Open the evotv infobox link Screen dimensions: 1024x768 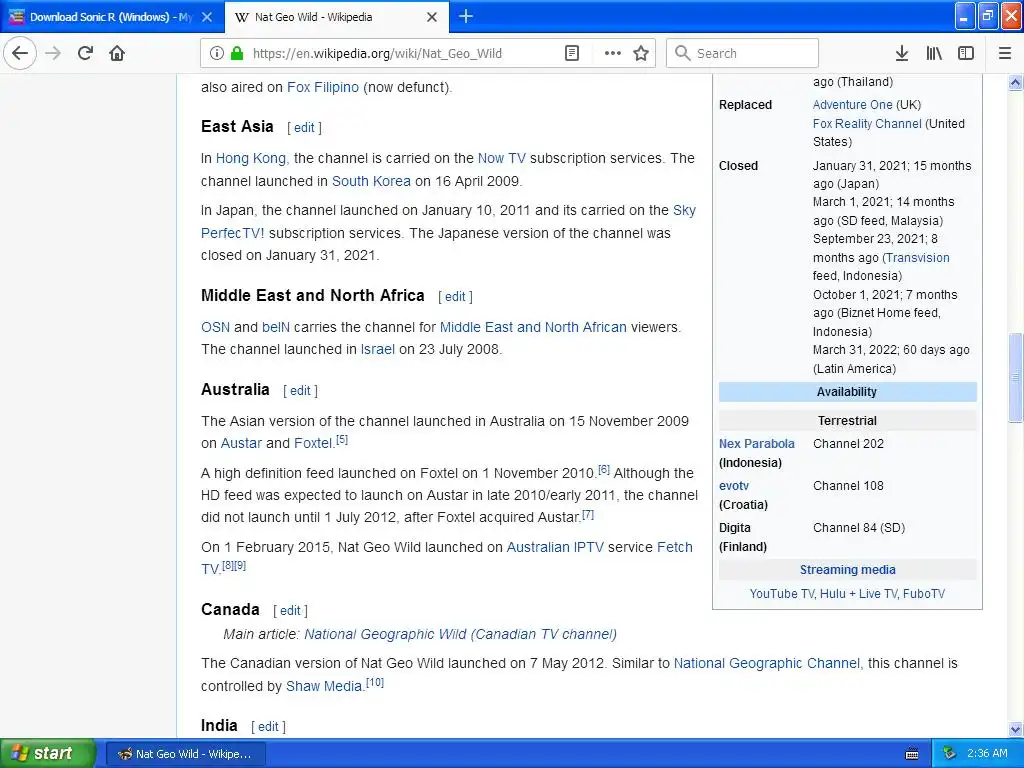pos(734,486)
